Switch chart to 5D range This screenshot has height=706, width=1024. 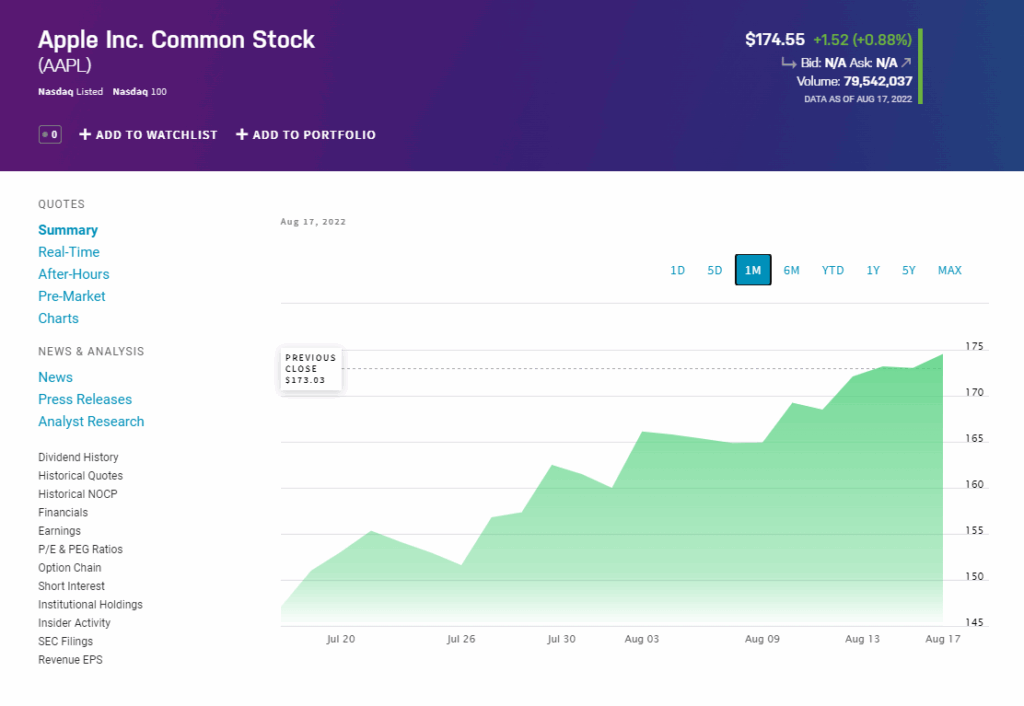714,271
